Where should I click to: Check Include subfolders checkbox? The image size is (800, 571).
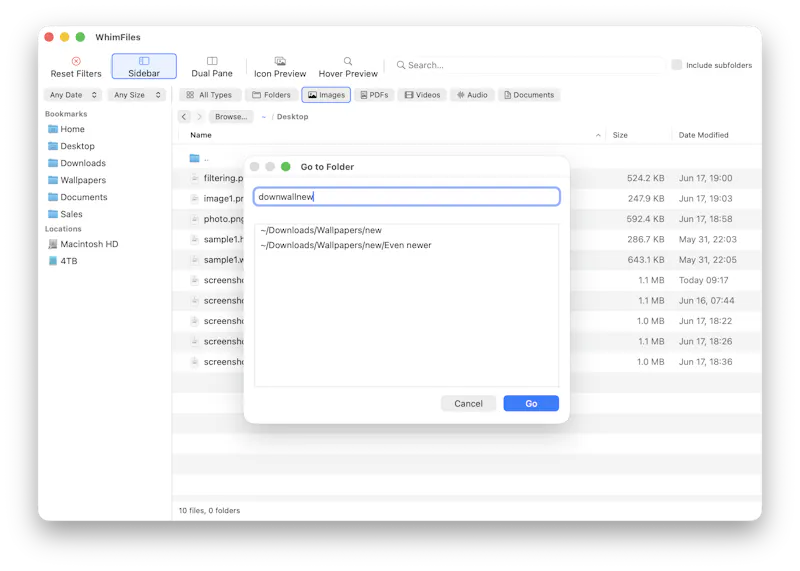click(x=677, y=65)
